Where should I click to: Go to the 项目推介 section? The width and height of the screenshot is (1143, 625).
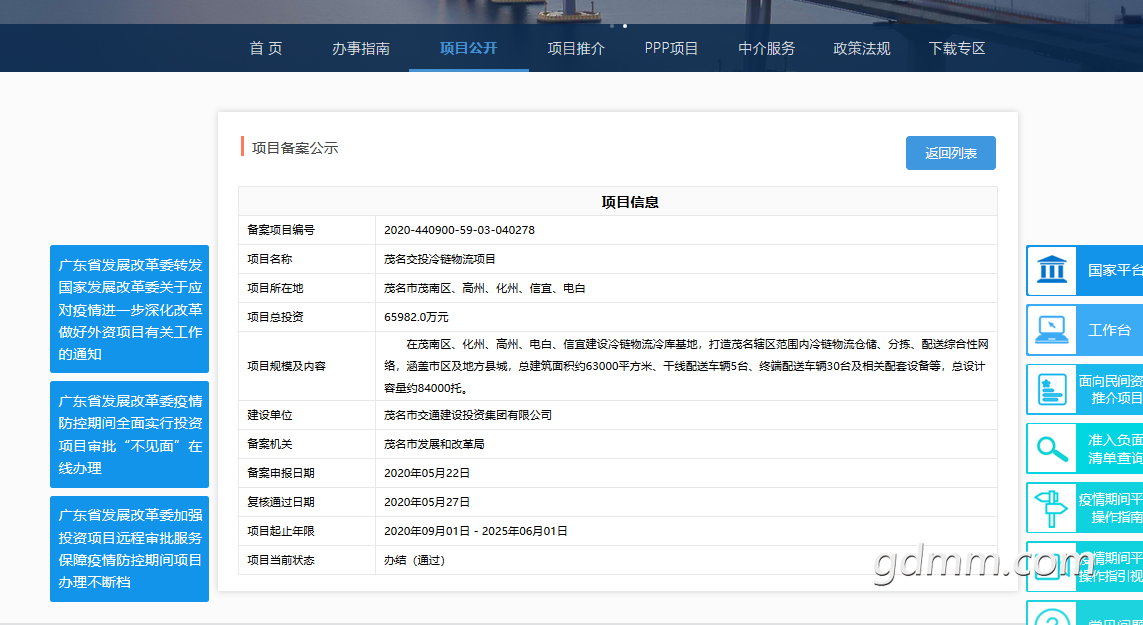(576, 48)
